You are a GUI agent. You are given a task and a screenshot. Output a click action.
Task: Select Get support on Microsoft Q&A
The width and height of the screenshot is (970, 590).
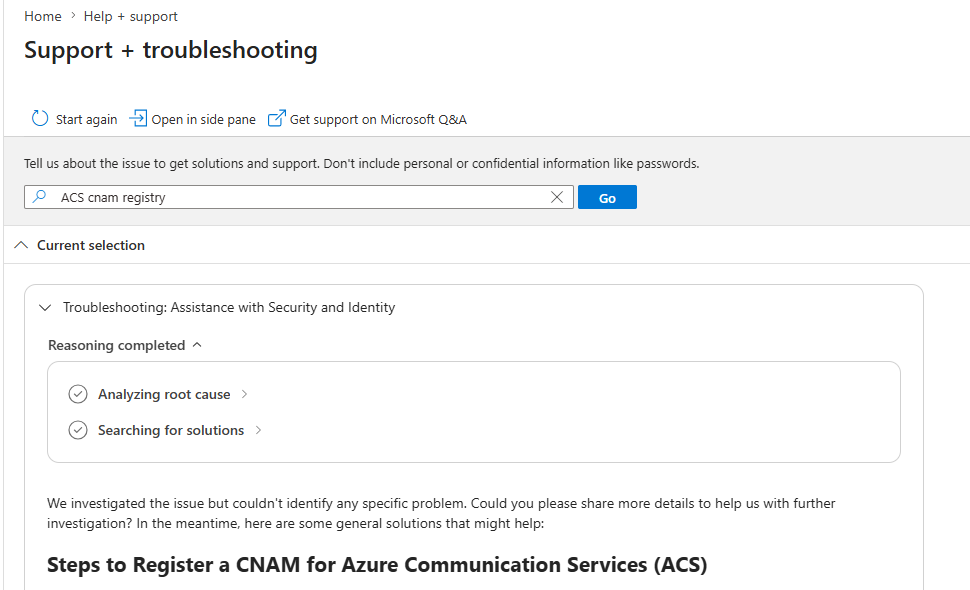[378, 119]
